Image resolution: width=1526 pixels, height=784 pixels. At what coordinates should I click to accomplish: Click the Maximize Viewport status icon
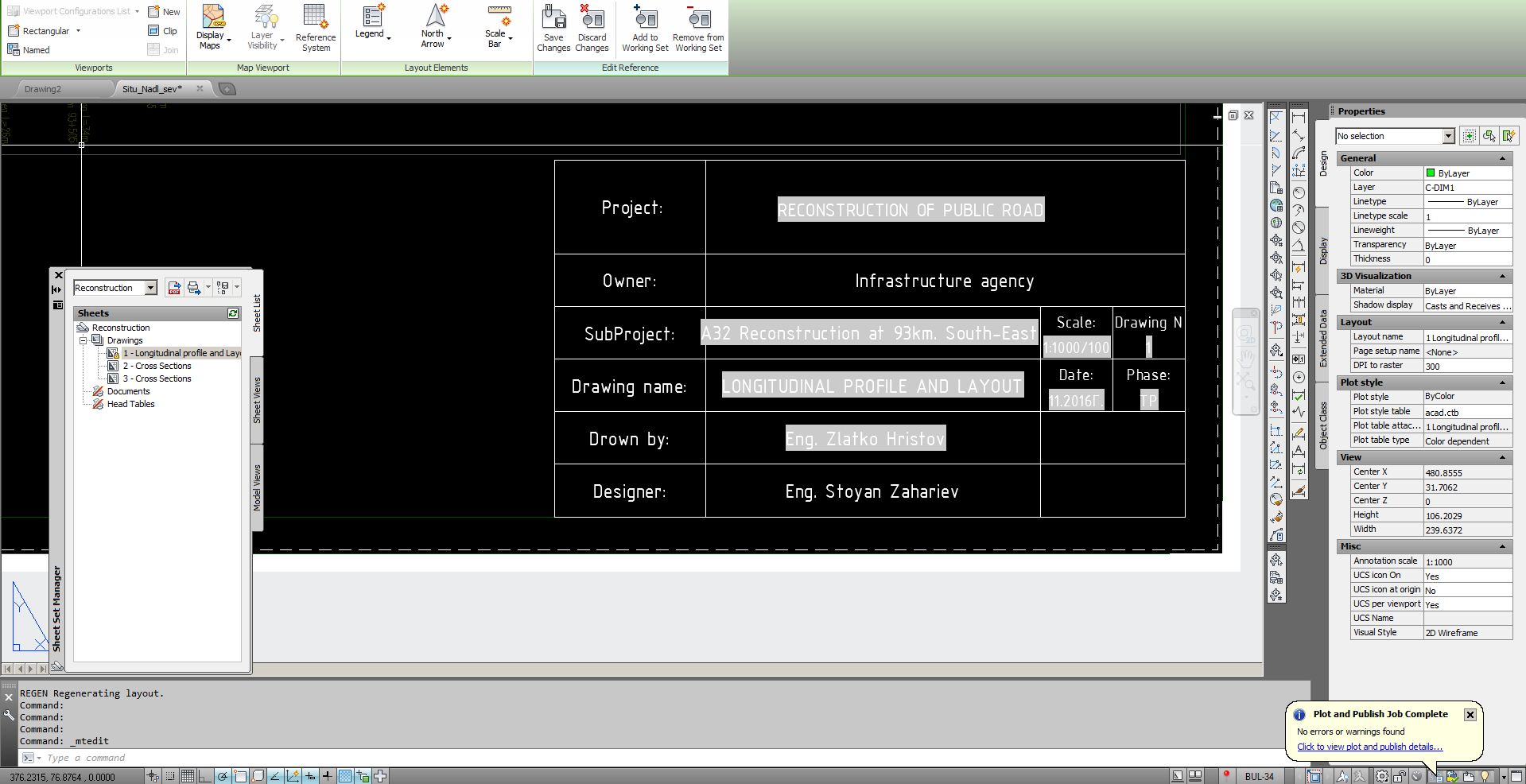(x=1314, y=776)
